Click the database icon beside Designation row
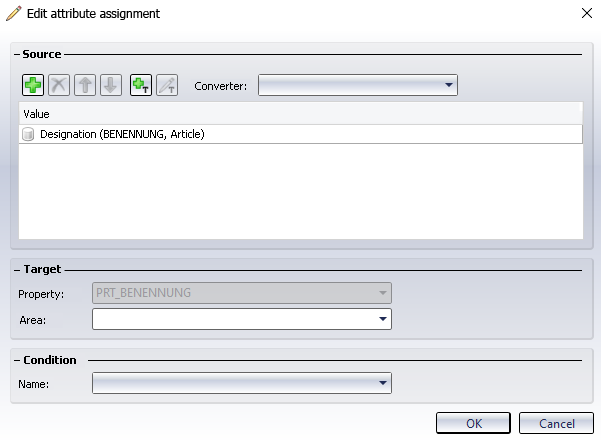Viewport: 601px width, 440px height. [28, 135]
